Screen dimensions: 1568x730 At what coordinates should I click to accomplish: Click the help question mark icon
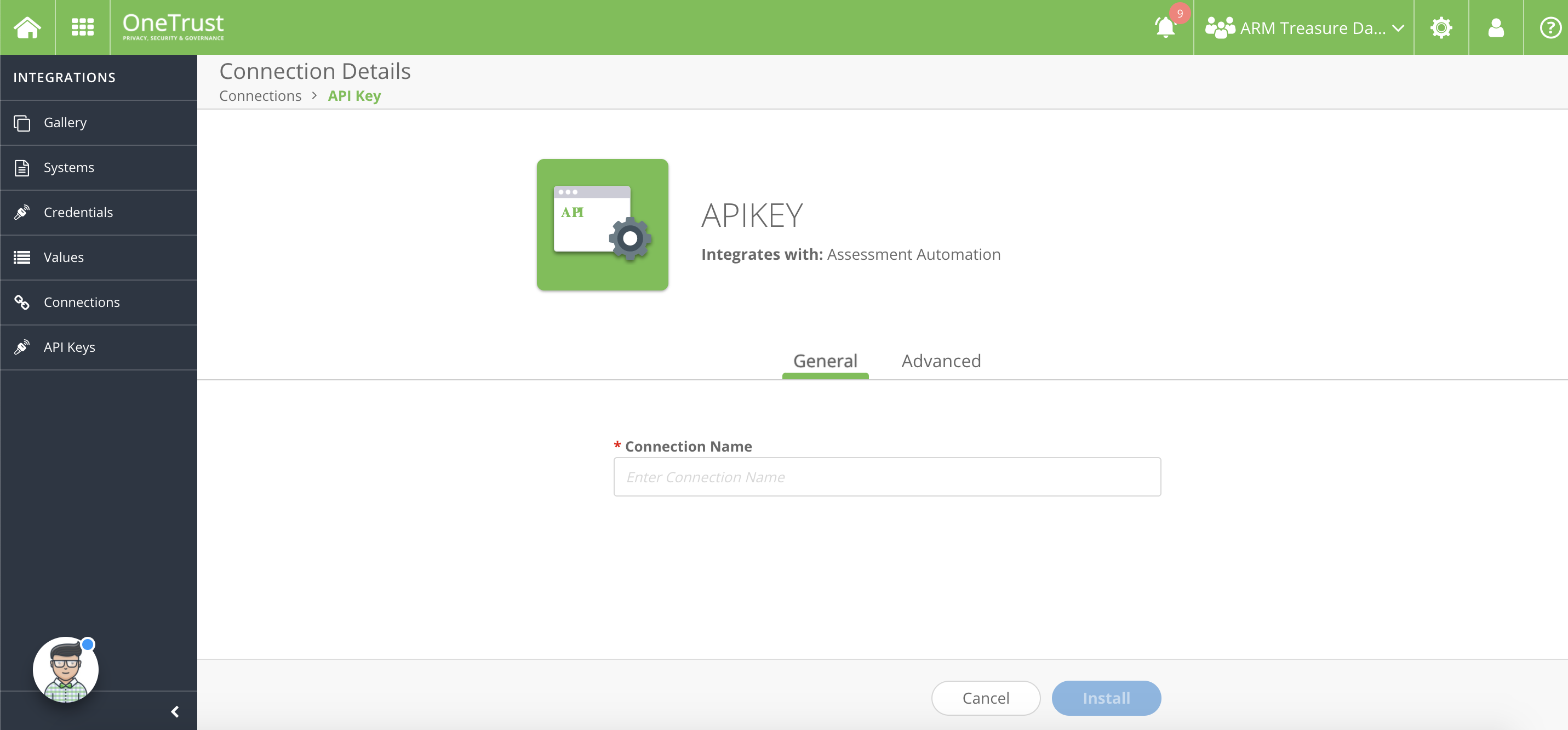pos(1549,27)
